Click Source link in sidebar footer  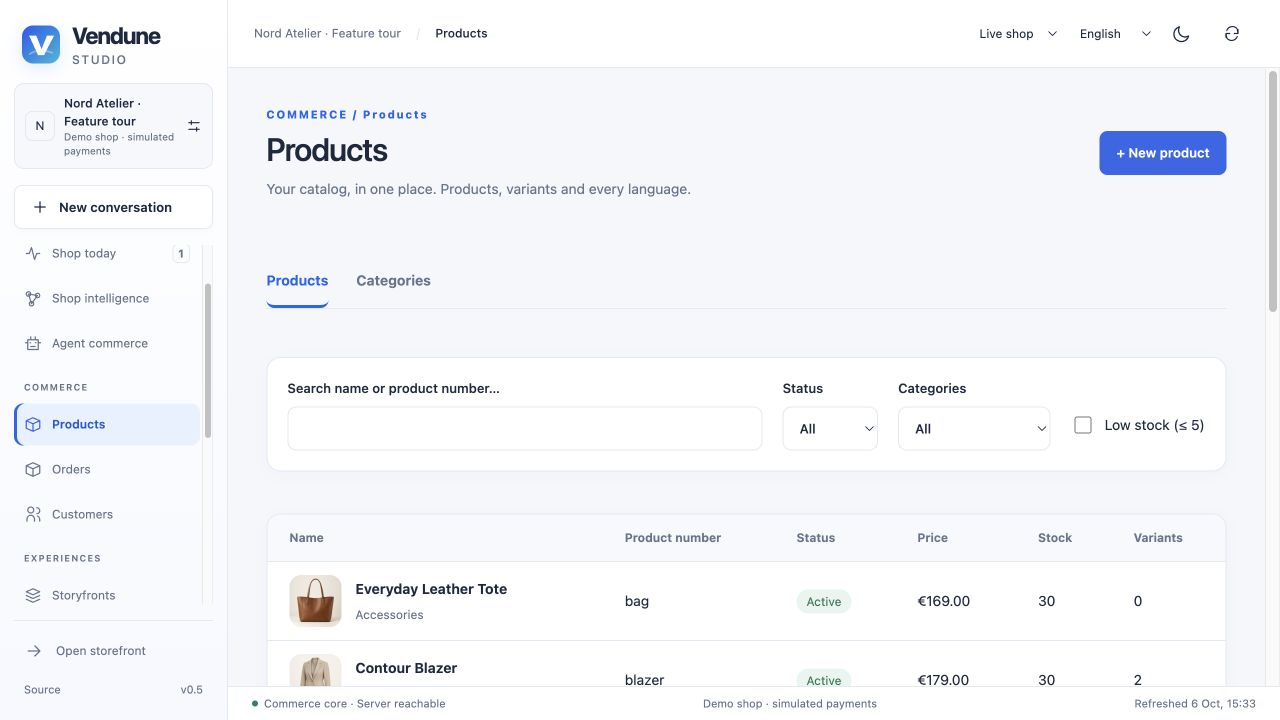point(42,690)
